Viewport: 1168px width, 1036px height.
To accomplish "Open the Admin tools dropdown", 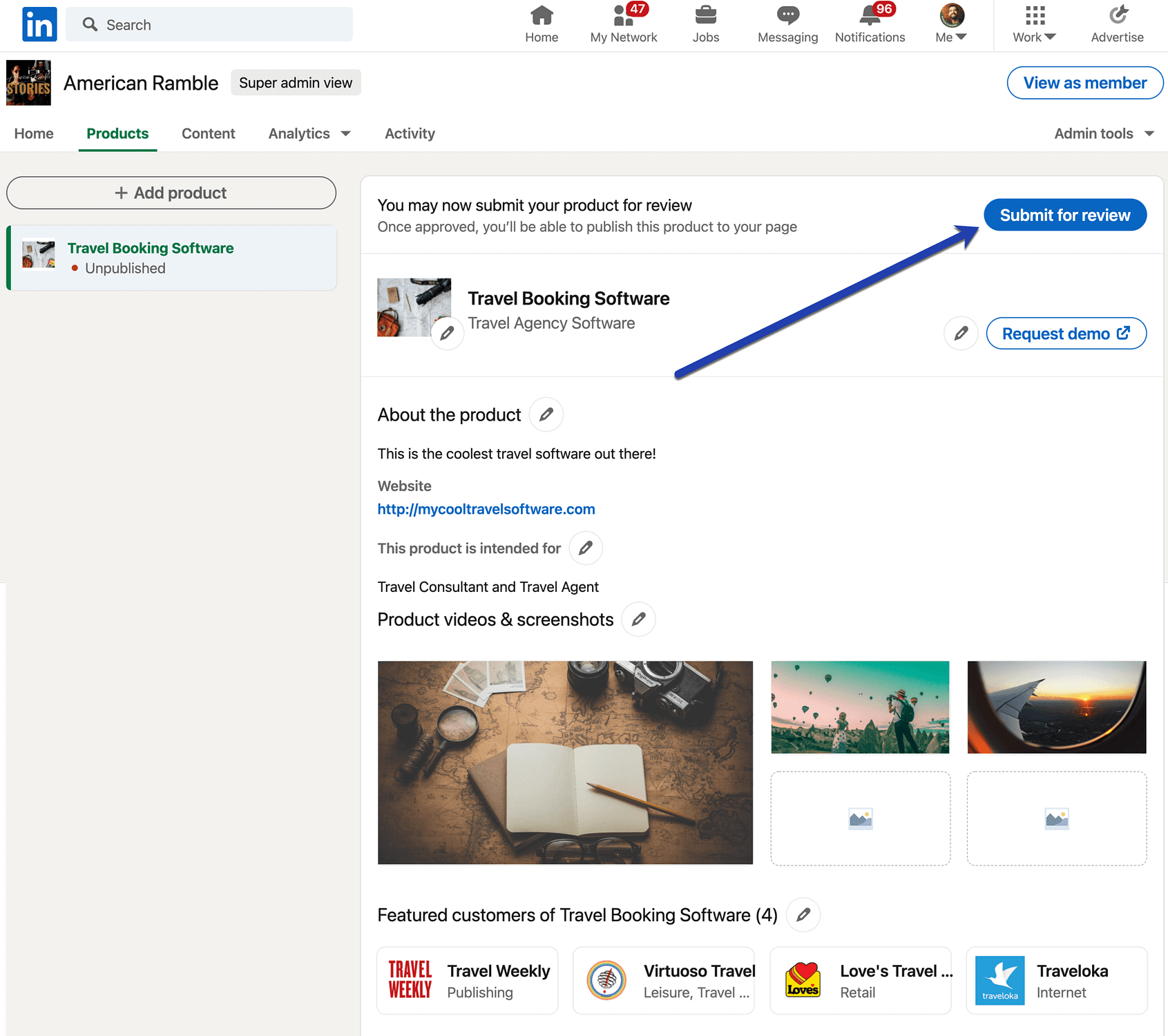I will point(1103,133).
